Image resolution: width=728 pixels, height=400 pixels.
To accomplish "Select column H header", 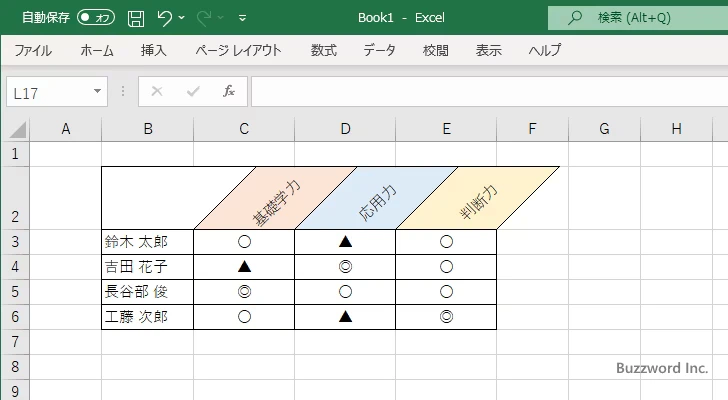I will click(x=676, y=129).
